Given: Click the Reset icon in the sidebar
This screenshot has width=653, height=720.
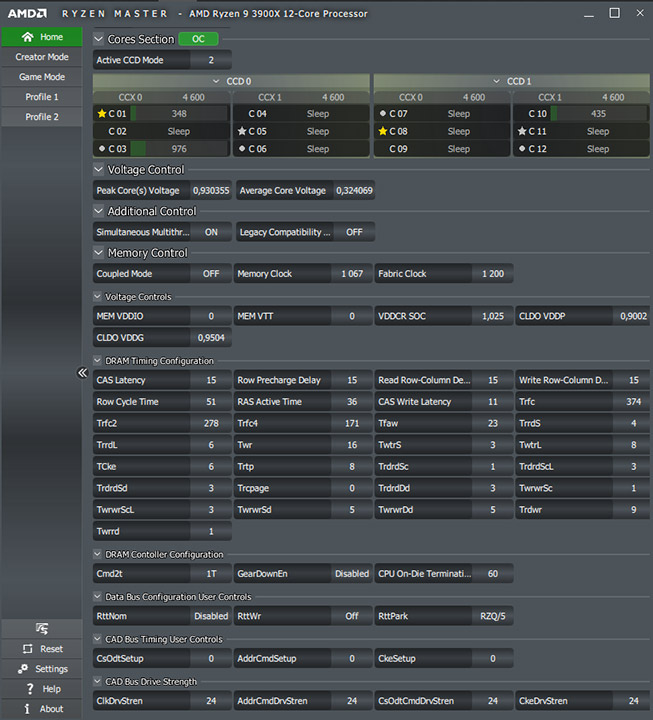Looking at the screenshot, I should pos(28,649).
